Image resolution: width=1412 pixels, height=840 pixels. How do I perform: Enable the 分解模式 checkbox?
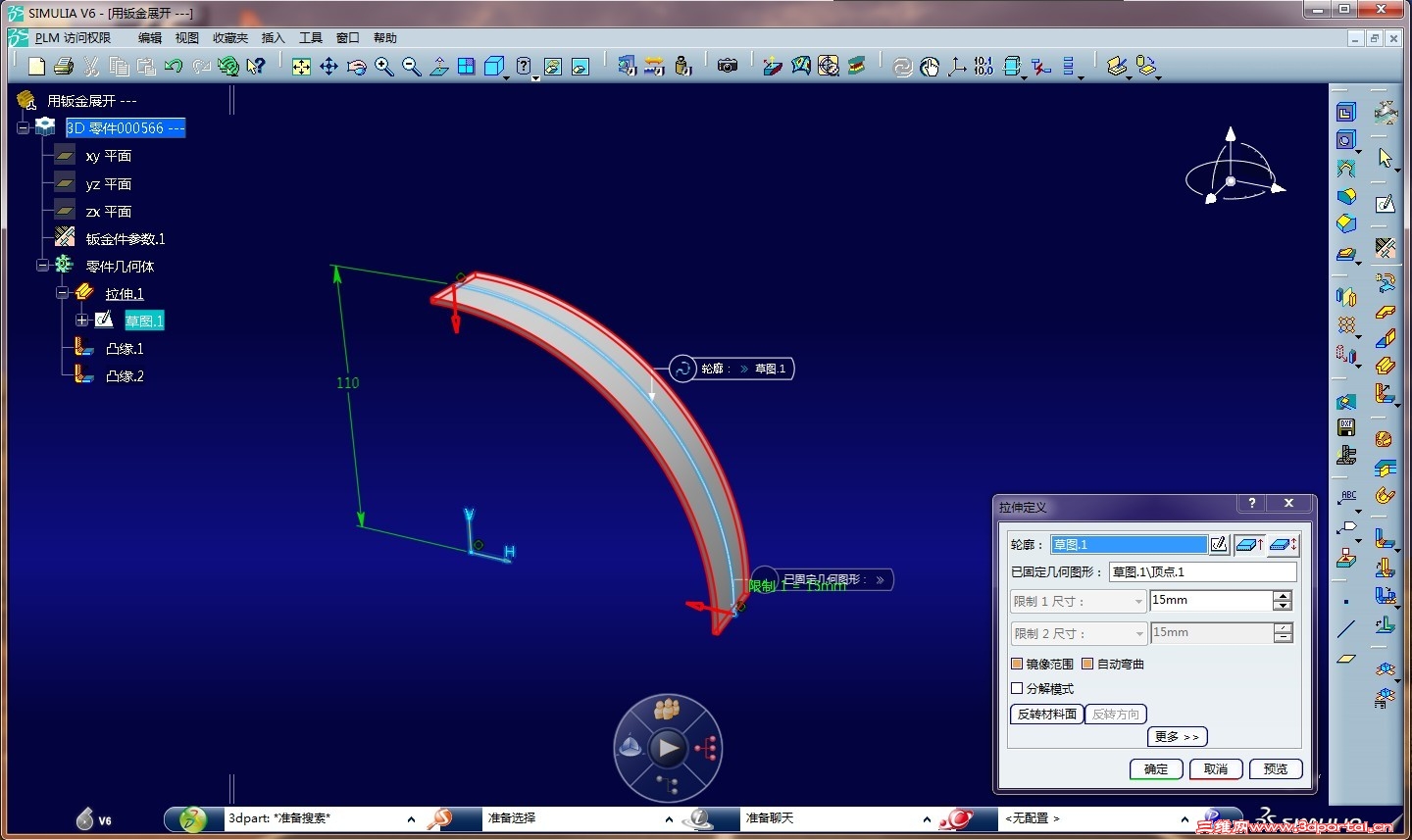tap(1017, 688)
